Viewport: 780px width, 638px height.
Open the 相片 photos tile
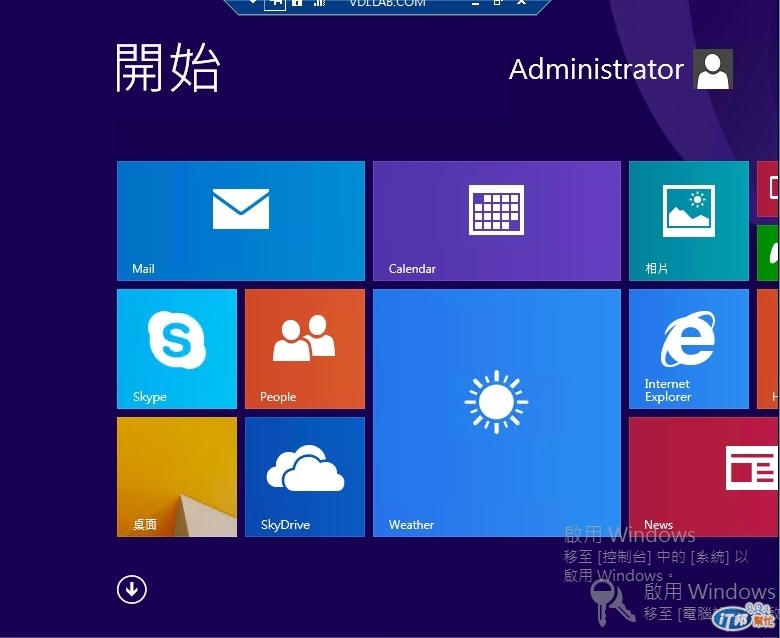click(689, 221)
